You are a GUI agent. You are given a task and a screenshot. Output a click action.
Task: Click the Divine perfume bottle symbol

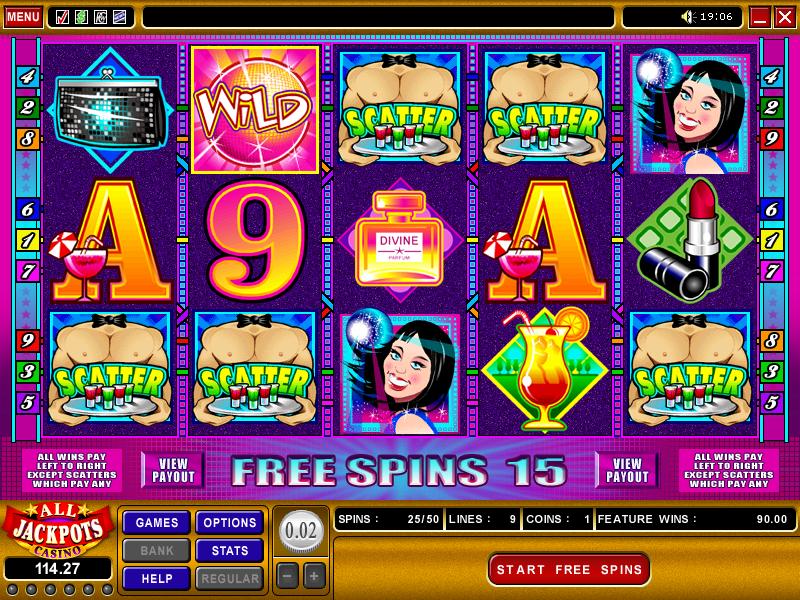point(400,240)
